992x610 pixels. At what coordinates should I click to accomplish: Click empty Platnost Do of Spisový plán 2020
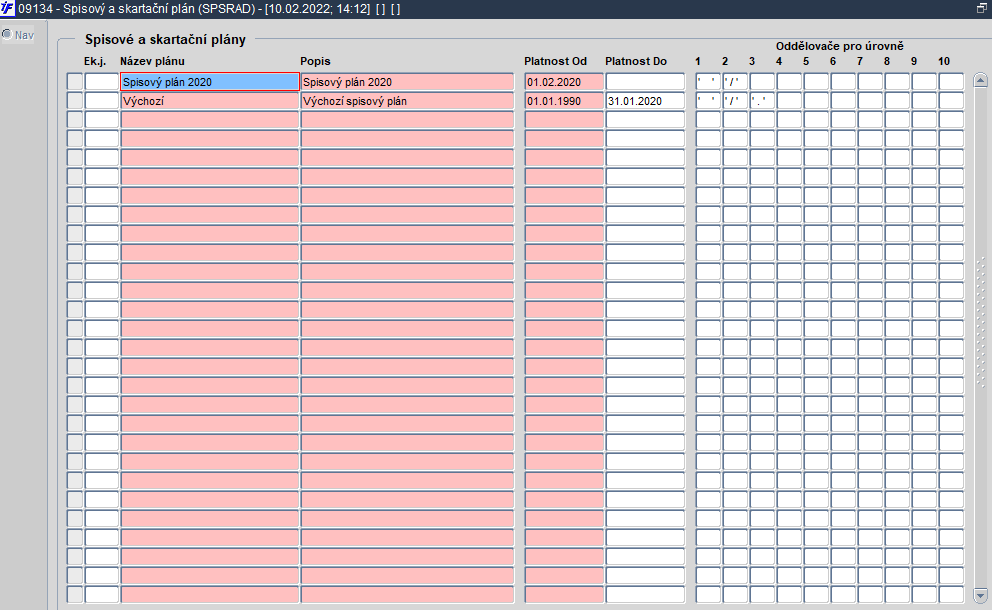pos(645,82)
